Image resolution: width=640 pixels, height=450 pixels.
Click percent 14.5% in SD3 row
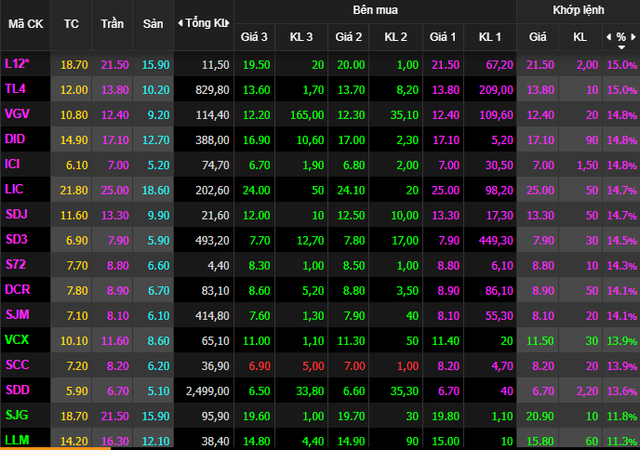point(622,241)
